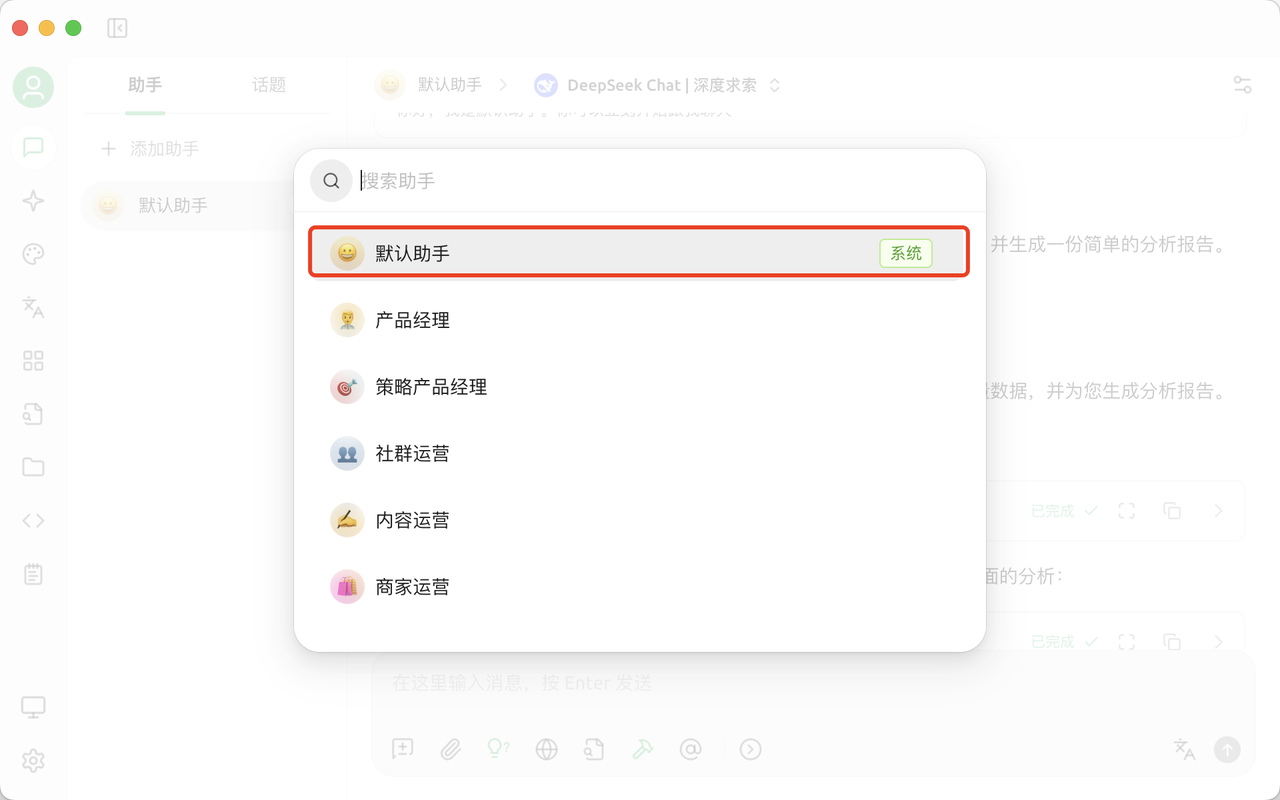
Task: Choose 策略产品经理 from the assistant list
Action: tap(431, 387)
